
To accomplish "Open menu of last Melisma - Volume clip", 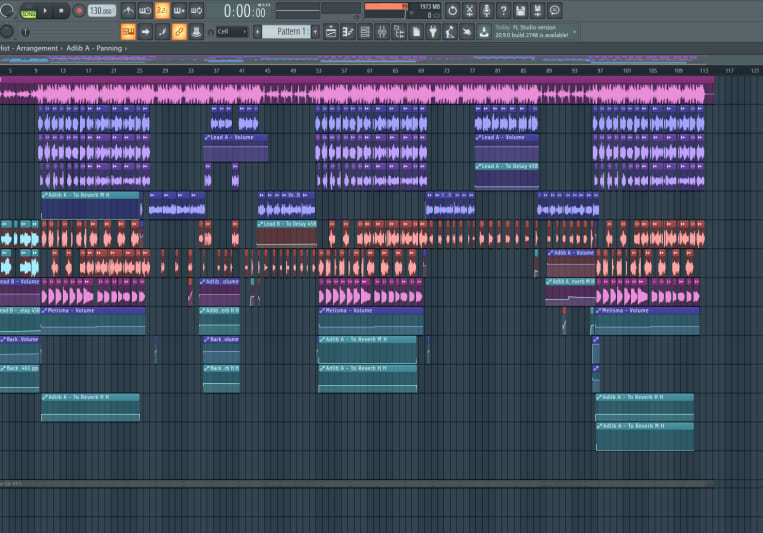I will 599,311.
